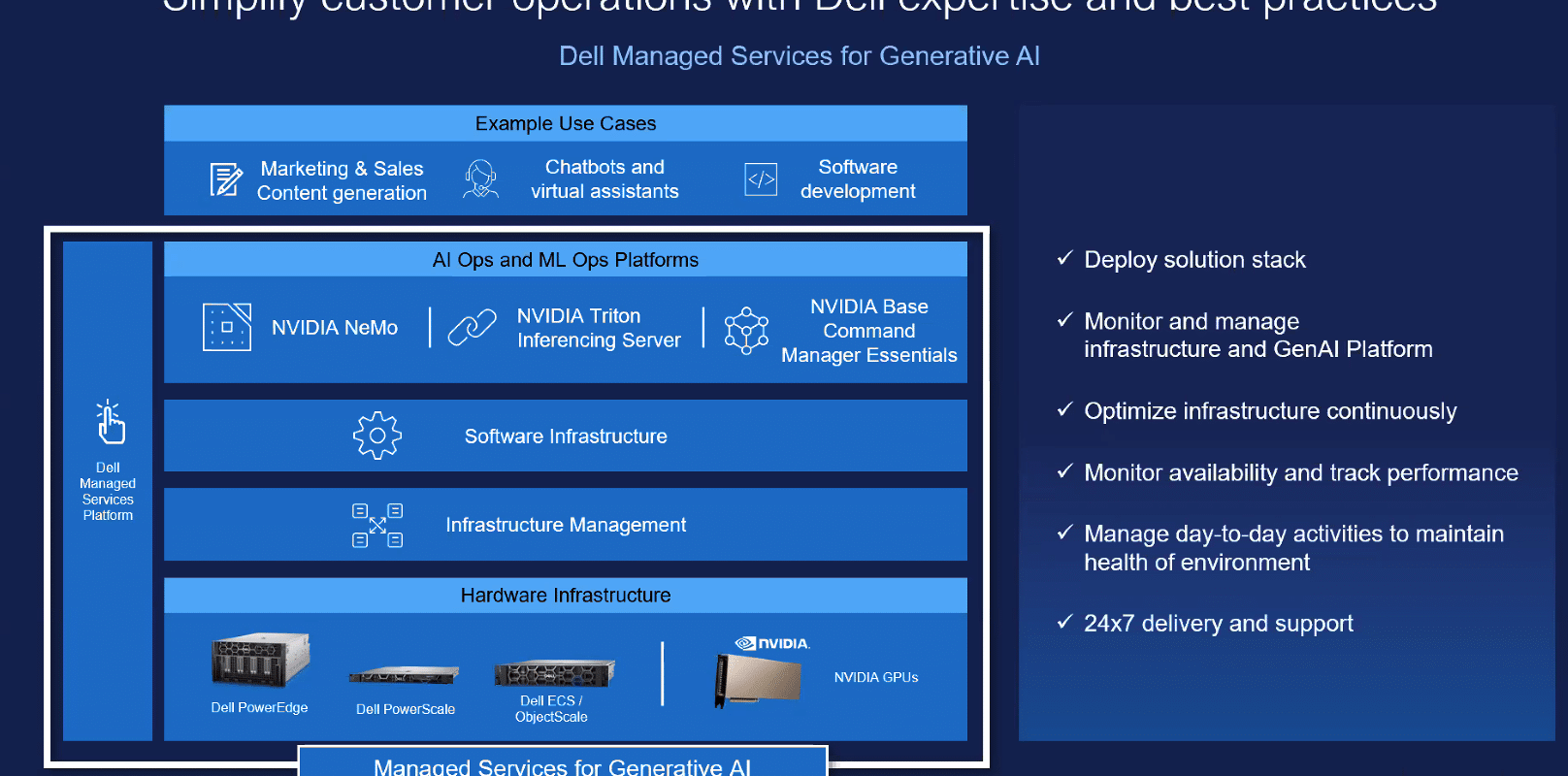Screen dimensions: 1568x776
Task: Click the Monitor and manage infrastructure text
Action: point(1258,335)
